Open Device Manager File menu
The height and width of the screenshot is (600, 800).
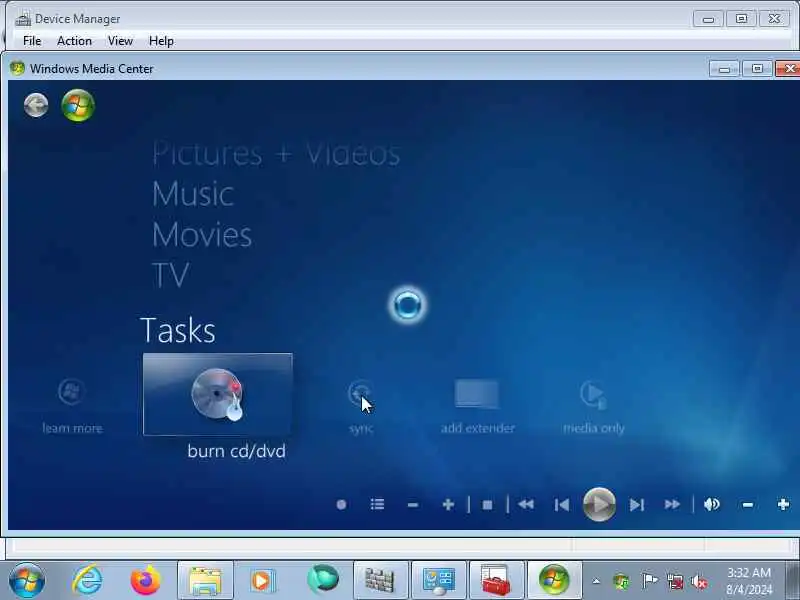(x=32, y=41)
